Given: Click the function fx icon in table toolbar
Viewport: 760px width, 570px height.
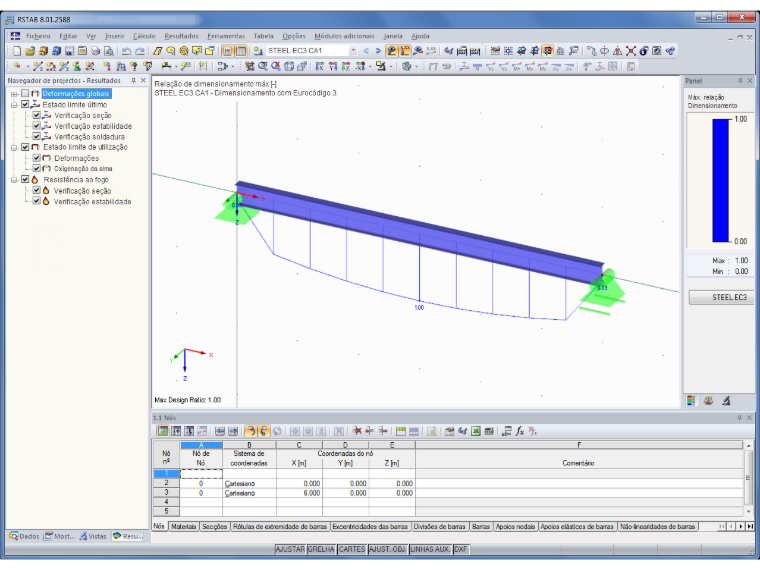Looking at the screenshot, I should [x=520, y=431].
